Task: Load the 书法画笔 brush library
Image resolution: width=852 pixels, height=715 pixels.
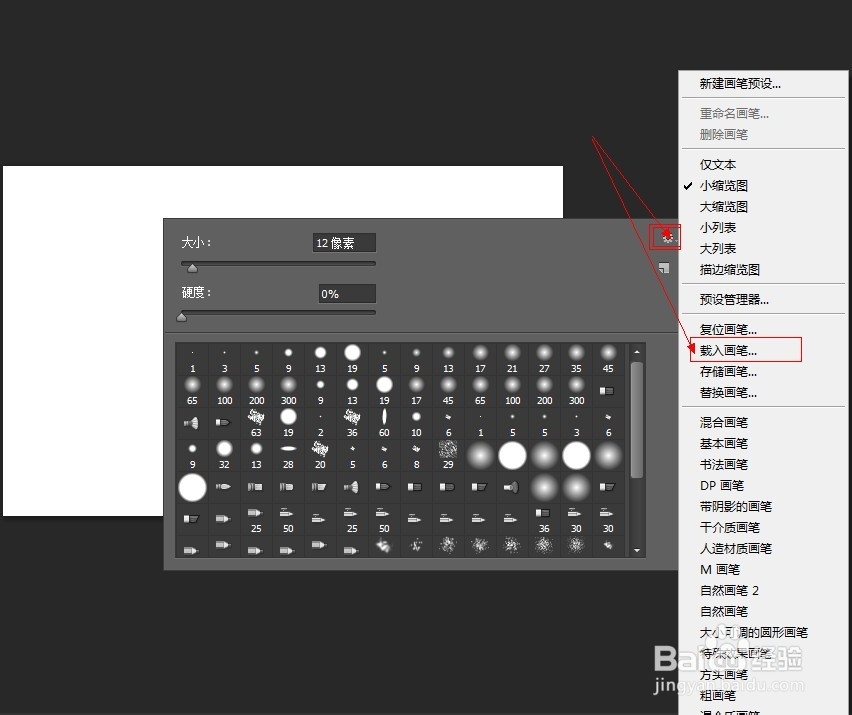Action: [x=724, y=464]
